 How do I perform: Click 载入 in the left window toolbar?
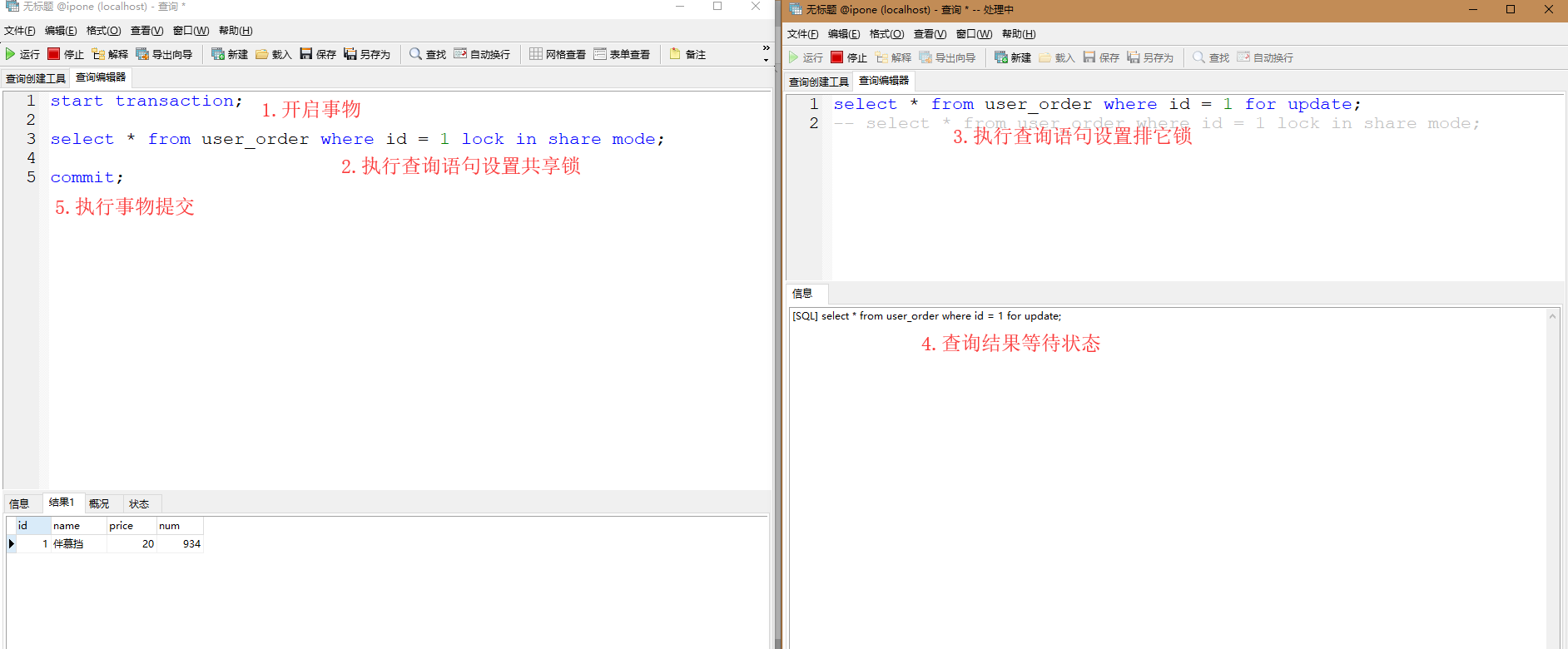274,54
